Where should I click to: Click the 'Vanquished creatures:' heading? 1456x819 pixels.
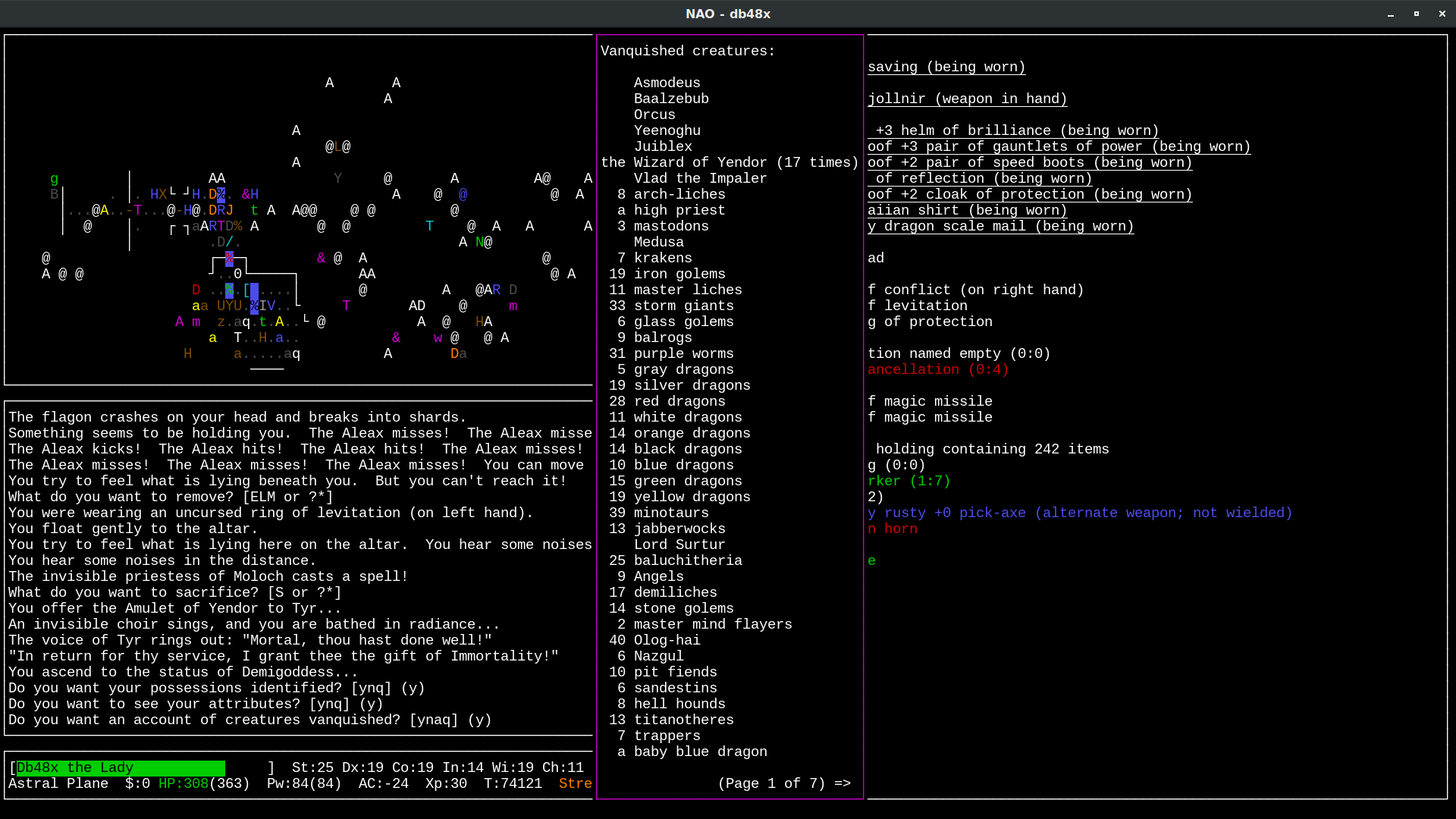pos(688,51)
